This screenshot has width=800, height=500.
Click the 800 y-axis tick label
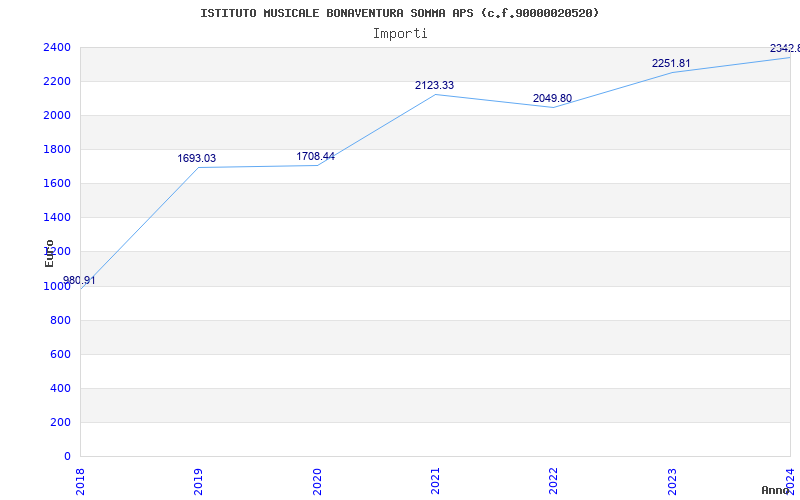tap(61, 320)
